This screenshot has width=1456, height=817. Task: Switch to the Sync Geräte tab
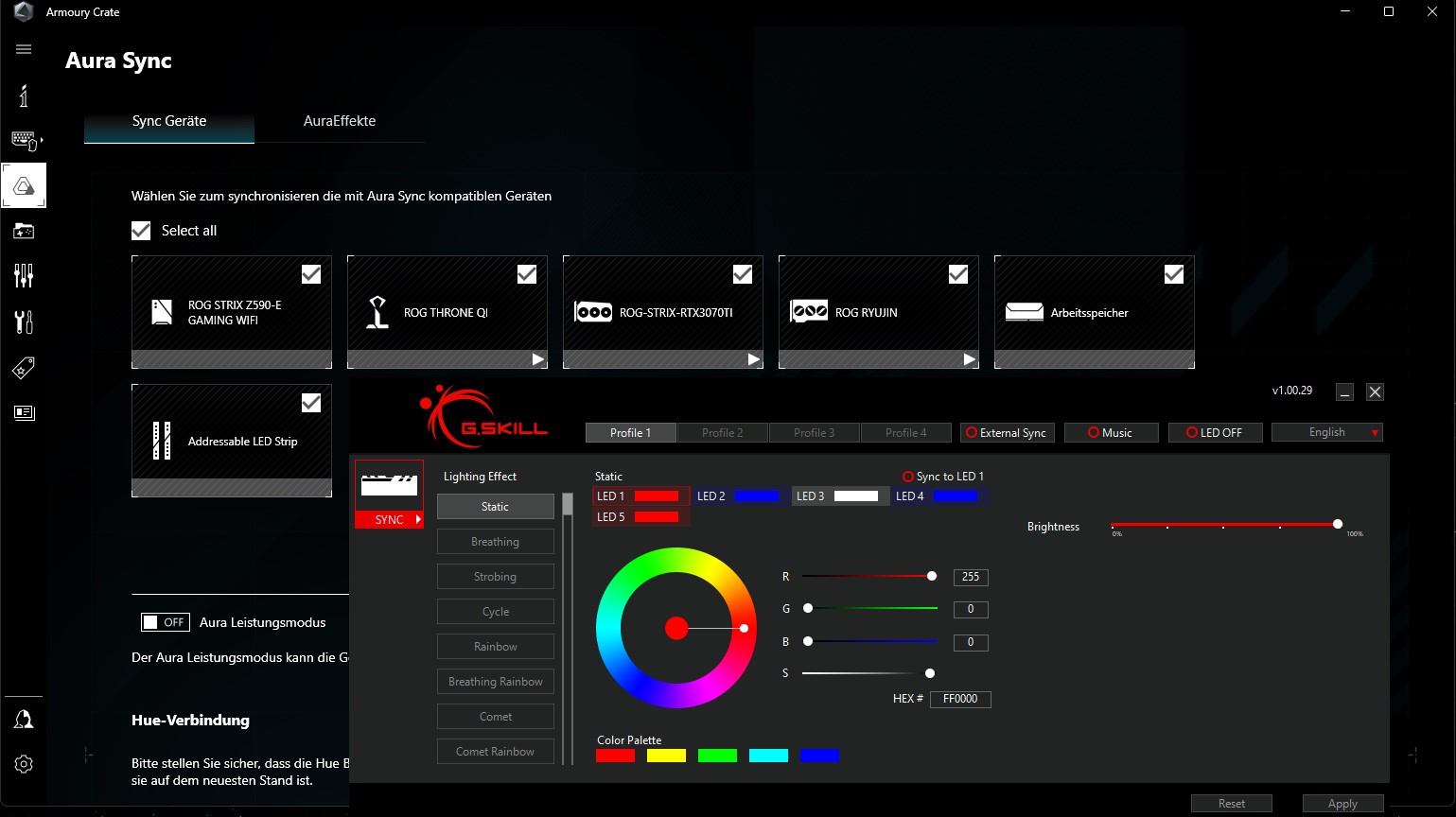click(169, 121)
